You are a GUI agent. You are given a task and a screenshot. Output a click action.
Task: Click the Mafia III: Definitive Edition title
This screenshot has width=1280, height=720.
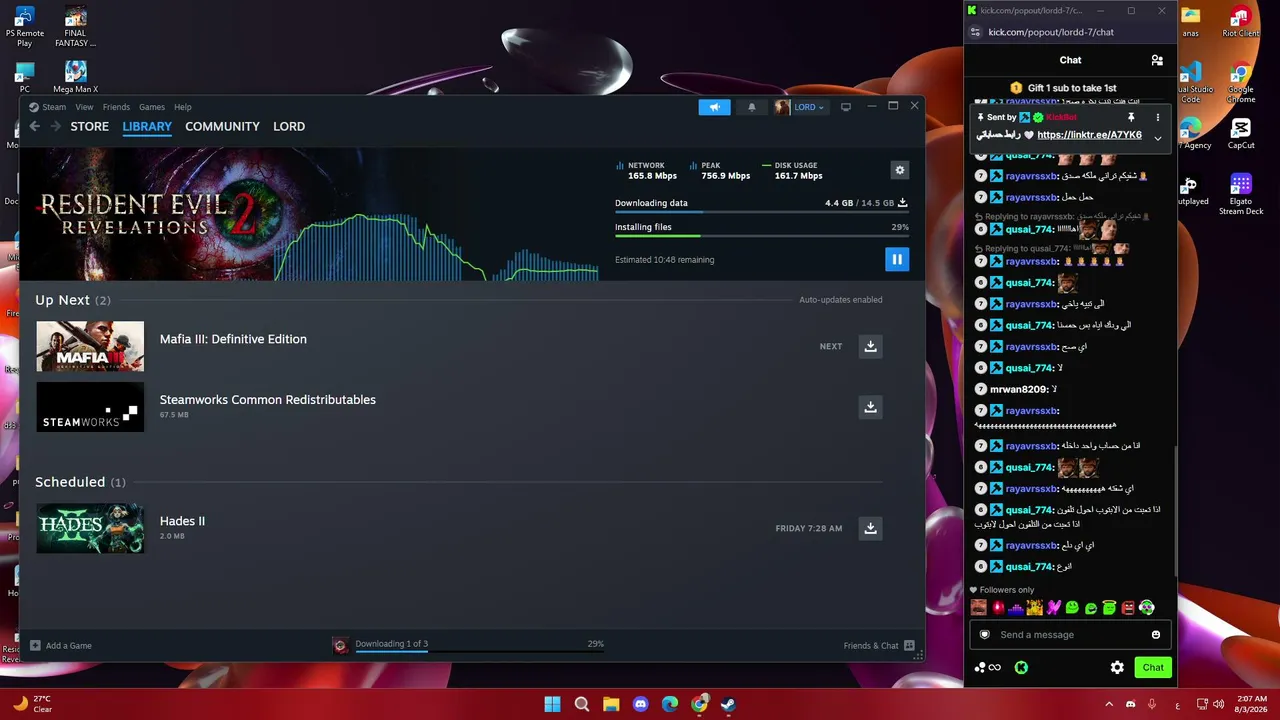233,339
